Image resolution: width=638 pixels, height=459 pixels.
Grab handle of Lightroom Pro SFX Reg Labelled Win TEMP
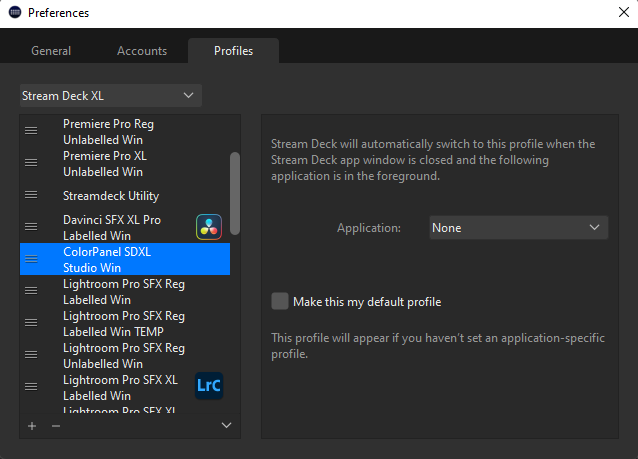click(31, 323)
